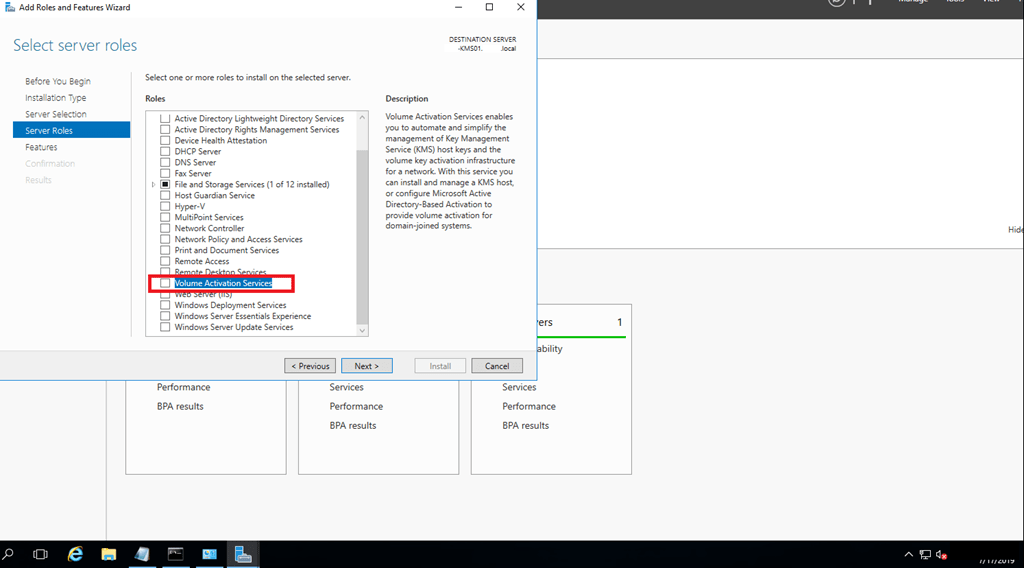Select the Server Roles step
The image size is (1024, 568).
[x=71, y=130]
